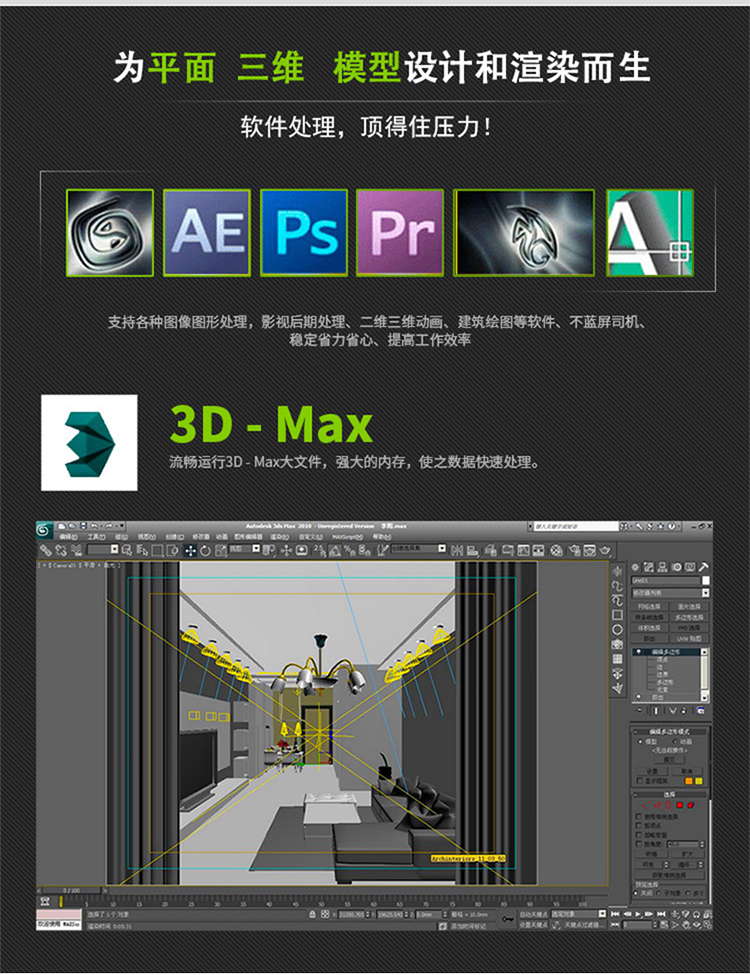This screenshot has height=975, width=750.
Task: Toggle the 显示框架 checkbox
Action: (x=640, y=781)
